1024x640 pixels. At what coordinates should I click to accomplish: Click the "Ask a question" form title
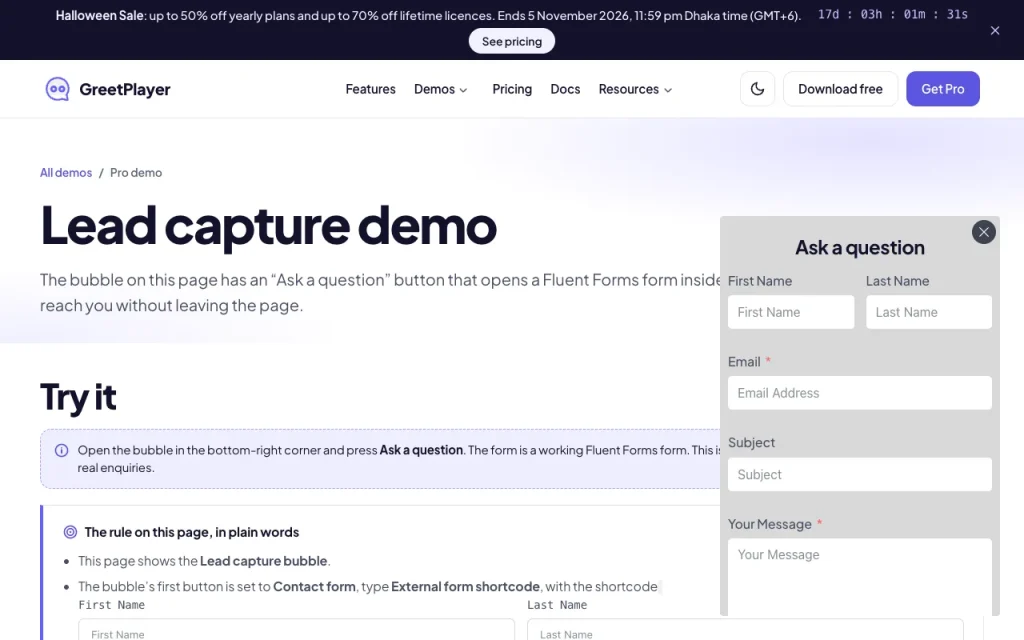click(859, 248)
